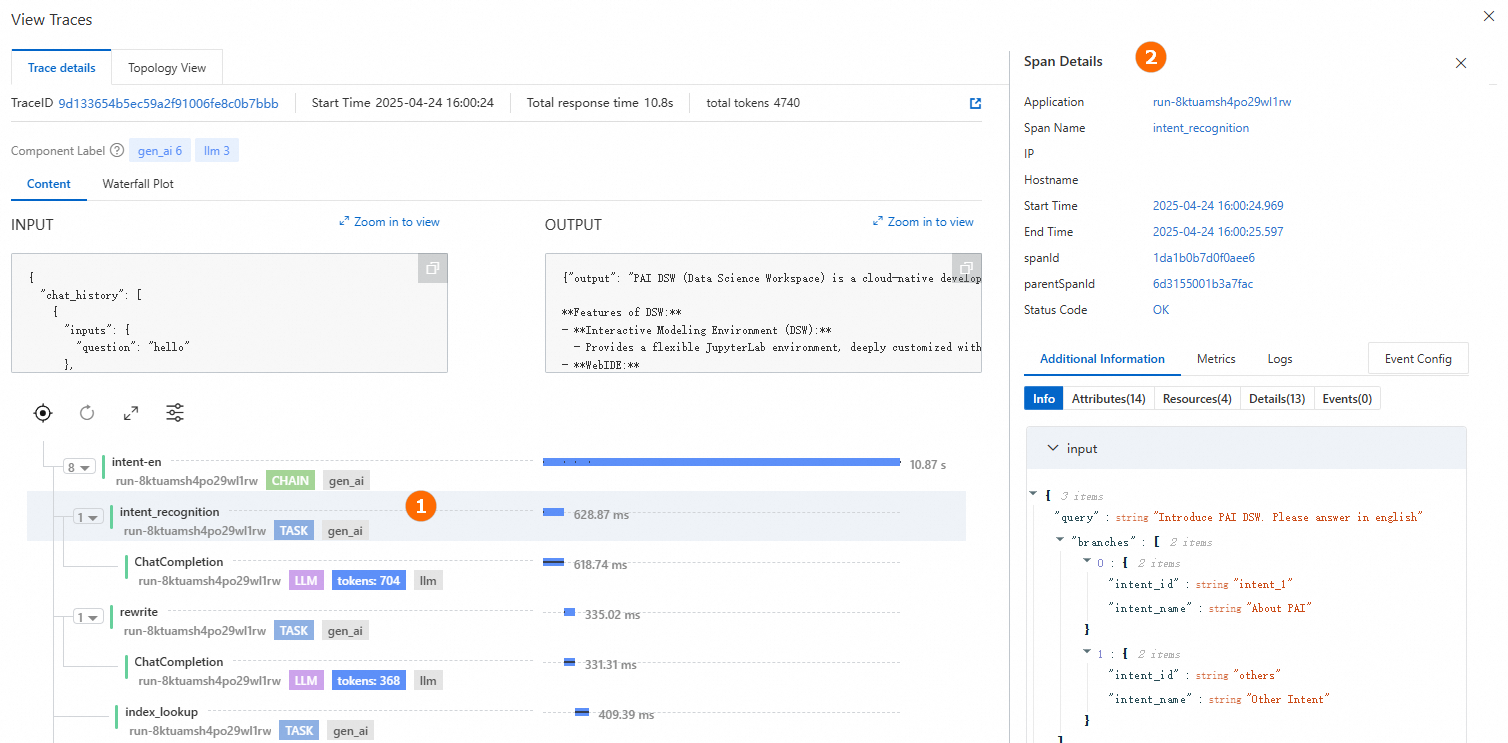The width and height of the screenshot is (1508, 743).
Task: Click the CHAIN tag on intent-en
Action: pos(290,480)
